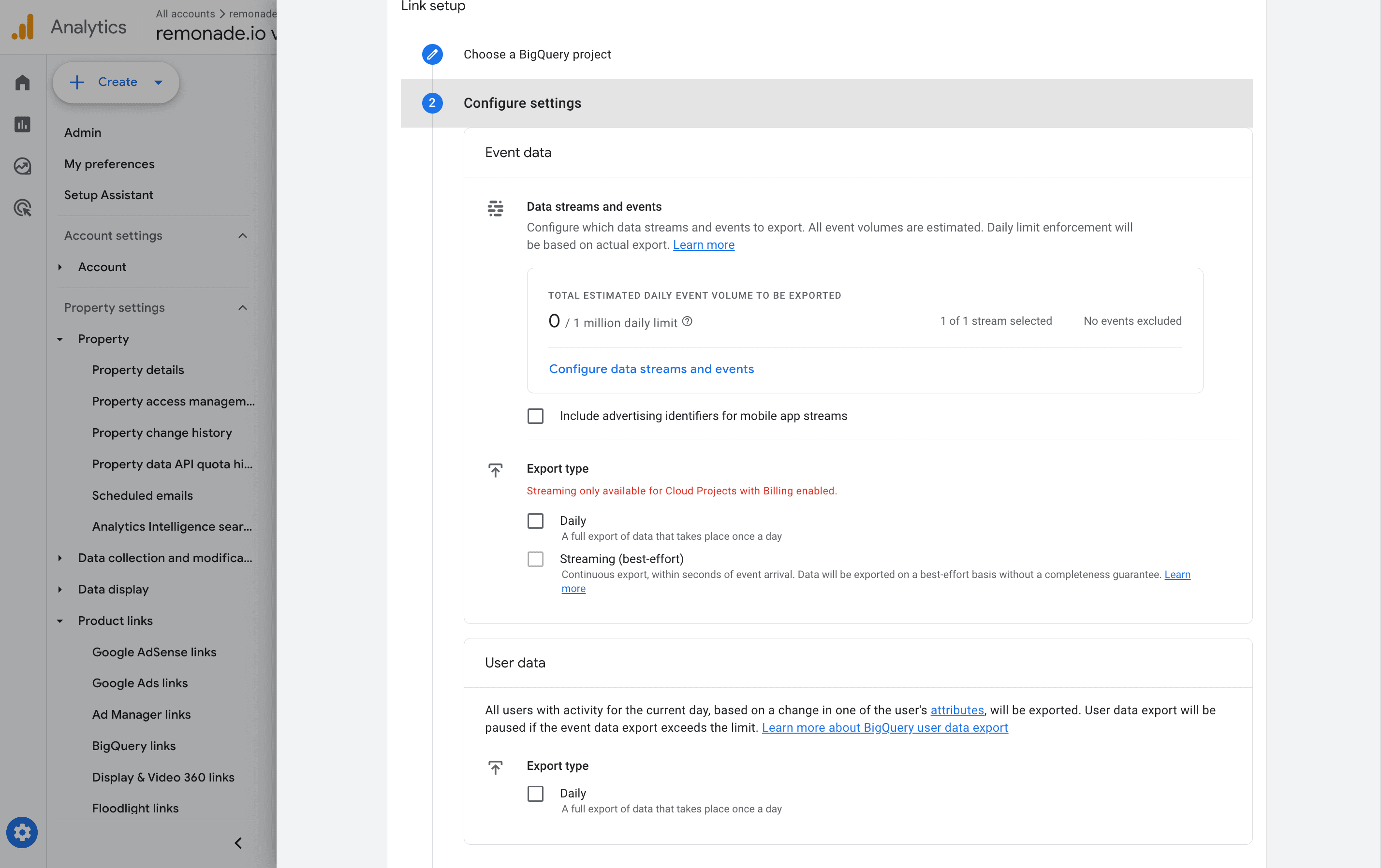This screenshot has height=868, width=1381.
Task: Click the daily limit help question icon
Action: pyautogui.click(x=687, y=321)
